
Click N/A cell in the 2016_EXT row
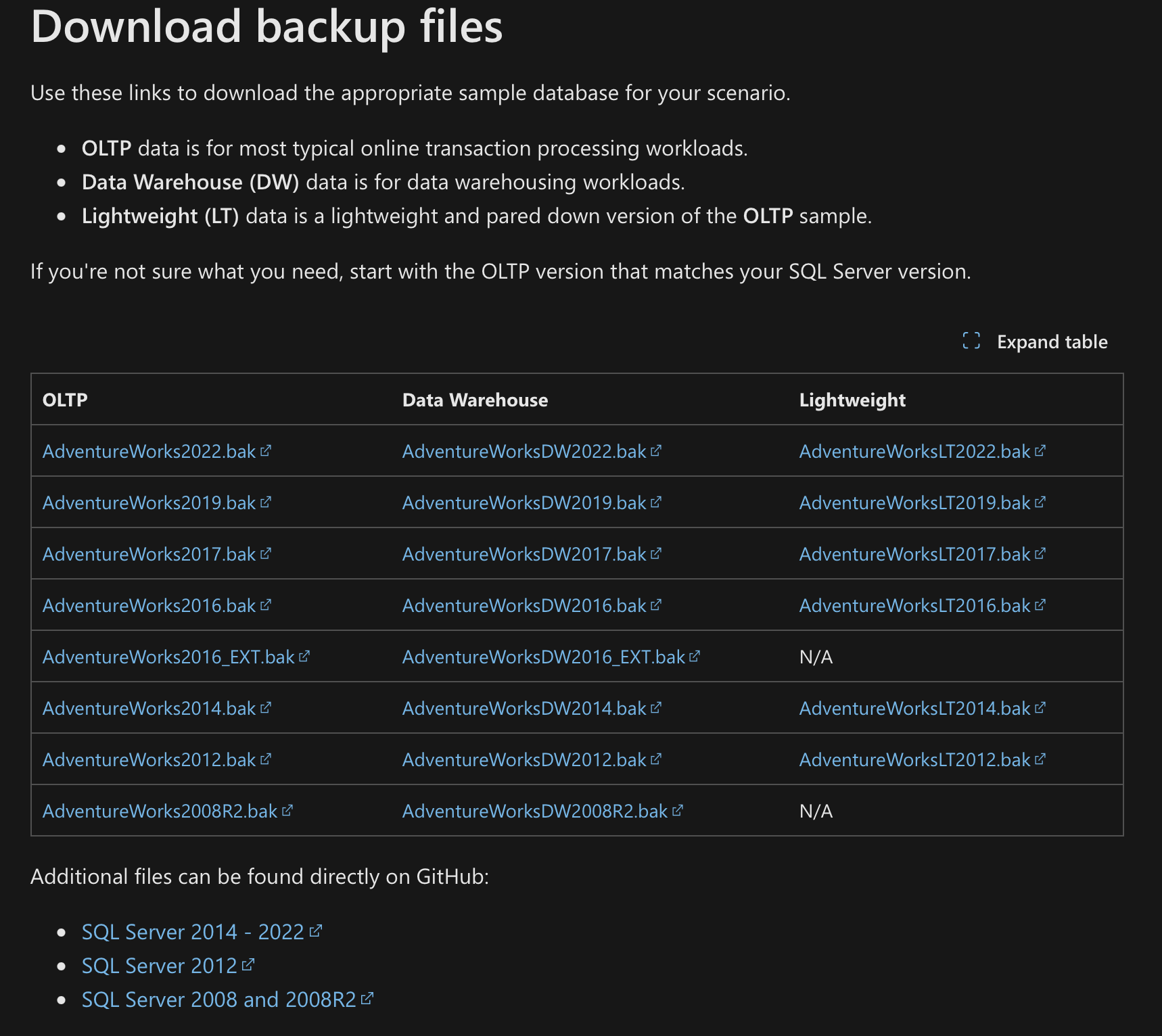click(816, 657)
